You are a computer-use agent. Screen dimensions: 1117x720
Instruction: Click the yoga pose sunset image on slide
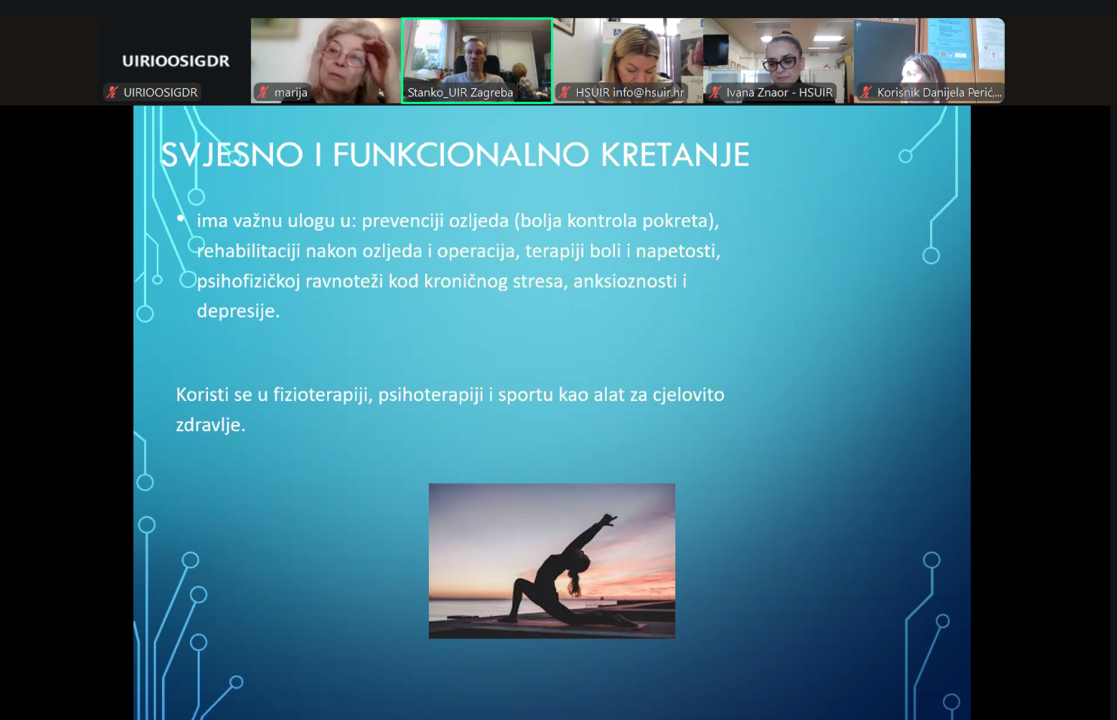pyautogui.click(x=552, y=561)
